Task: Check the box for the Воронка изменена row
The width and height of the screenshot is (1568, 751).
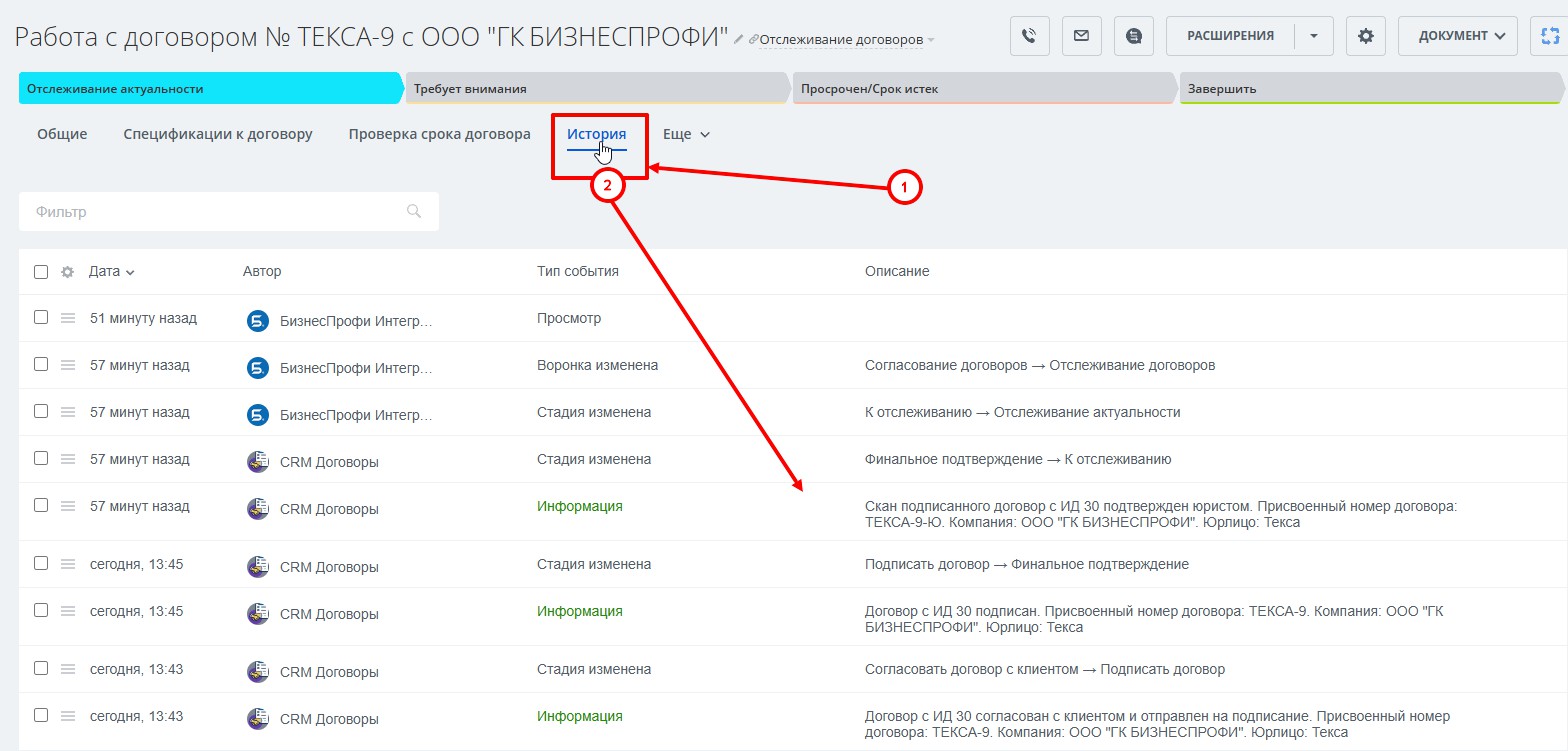Action: [x=41, y=364]
